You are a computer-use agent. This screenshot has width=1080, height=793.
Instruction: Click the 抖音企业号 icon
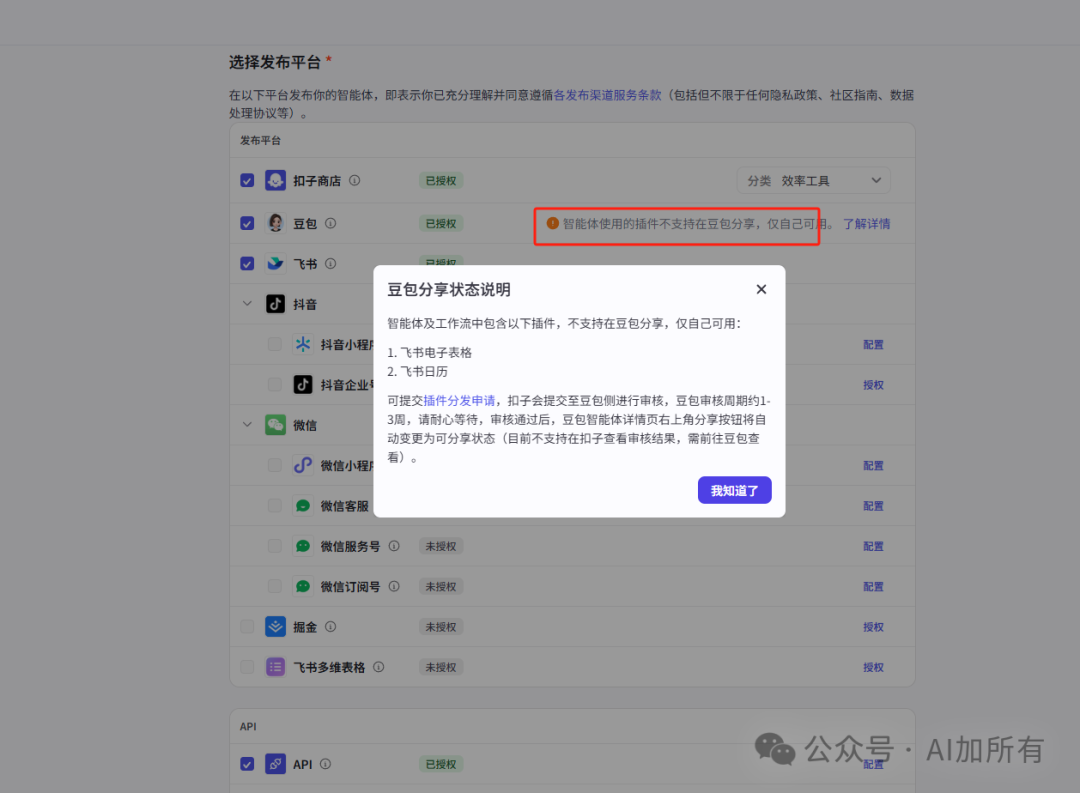[303, 384]
